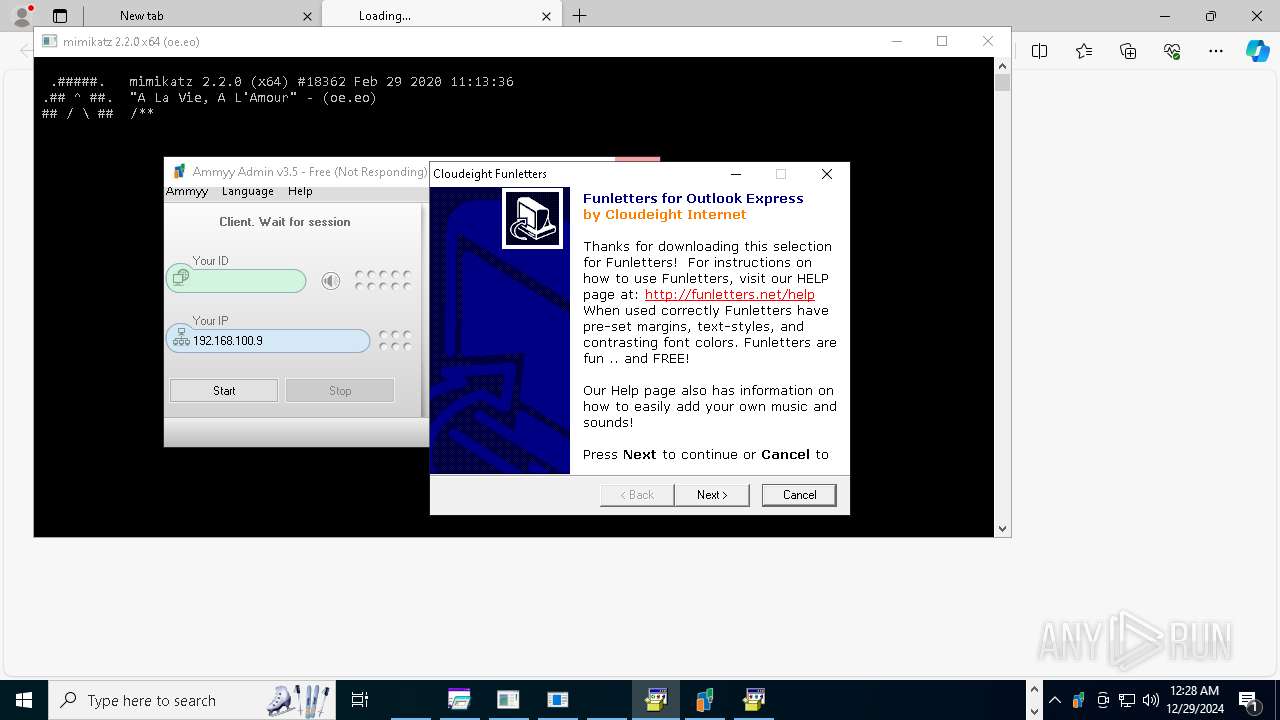Switch to the Loading... browser tab
Image resolution: width=1280 pixels, height=720 pixels.
tap(385, 16)
